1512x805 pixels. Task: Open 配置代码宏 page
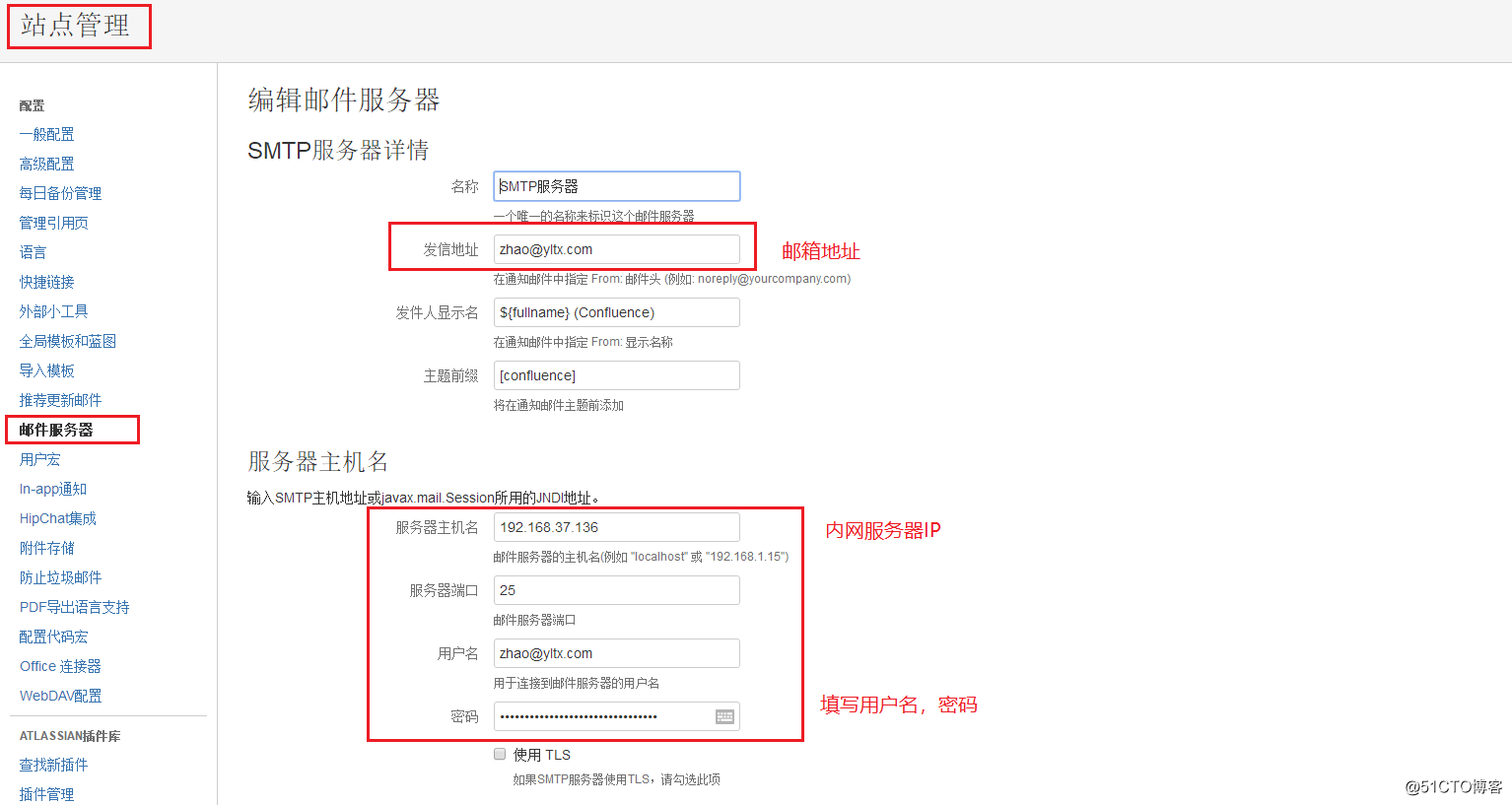click(54, 637)
